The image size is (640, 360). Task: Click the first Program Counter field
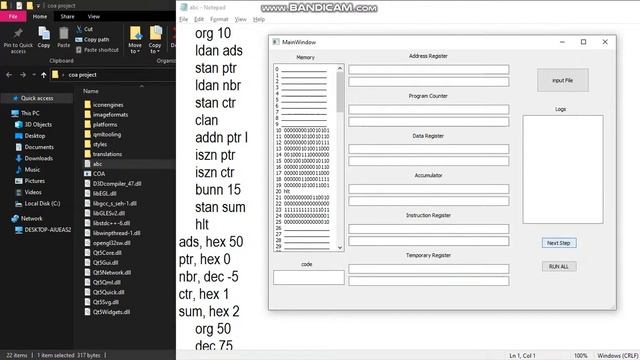point(429,109)
